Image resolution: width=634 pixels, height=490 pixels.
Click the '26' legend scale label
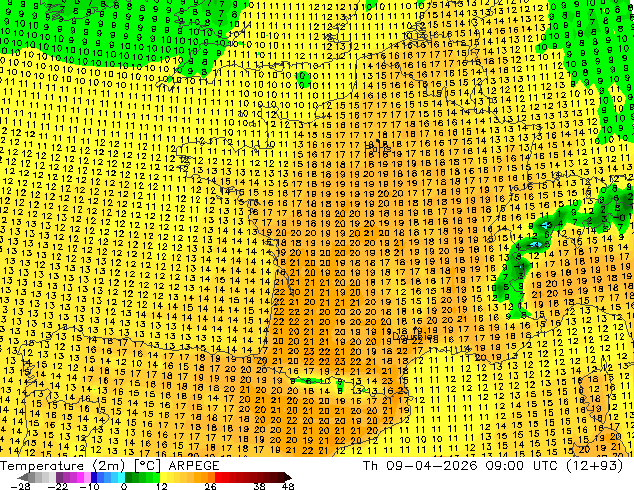[210, 486]
